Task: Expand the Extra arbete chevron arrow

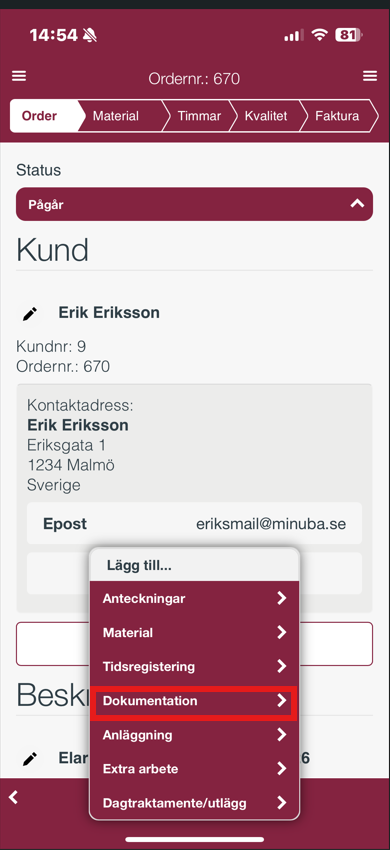Action: 281,768
